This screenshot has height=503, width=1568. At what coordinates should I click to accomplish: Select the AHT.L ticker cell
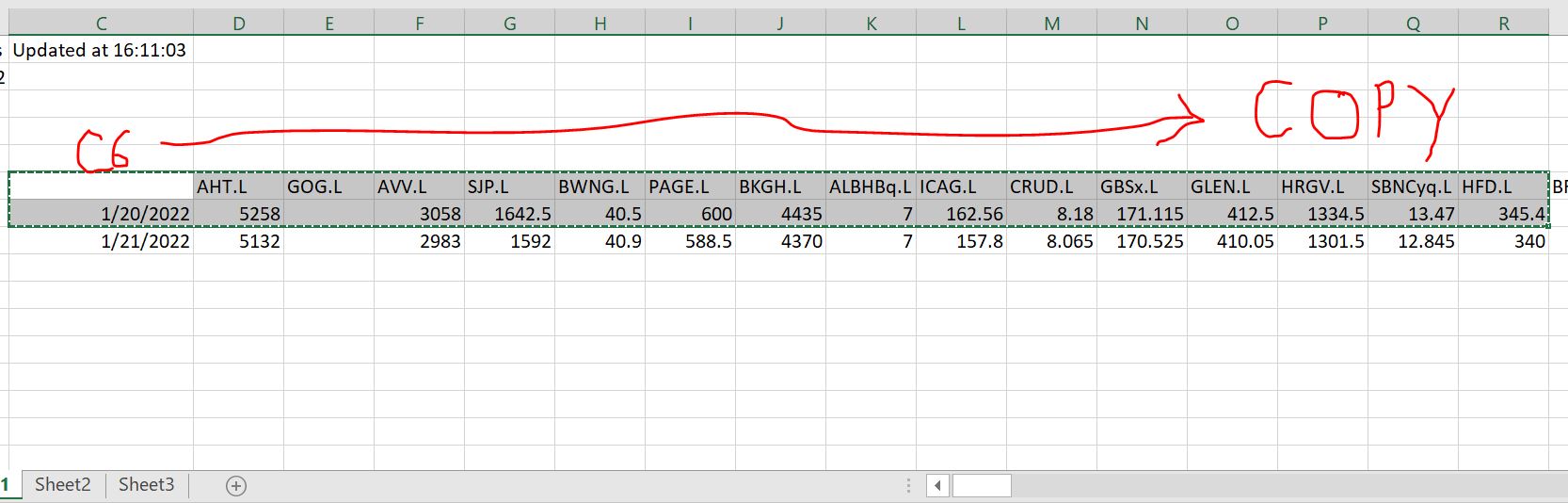coord(238,187)
